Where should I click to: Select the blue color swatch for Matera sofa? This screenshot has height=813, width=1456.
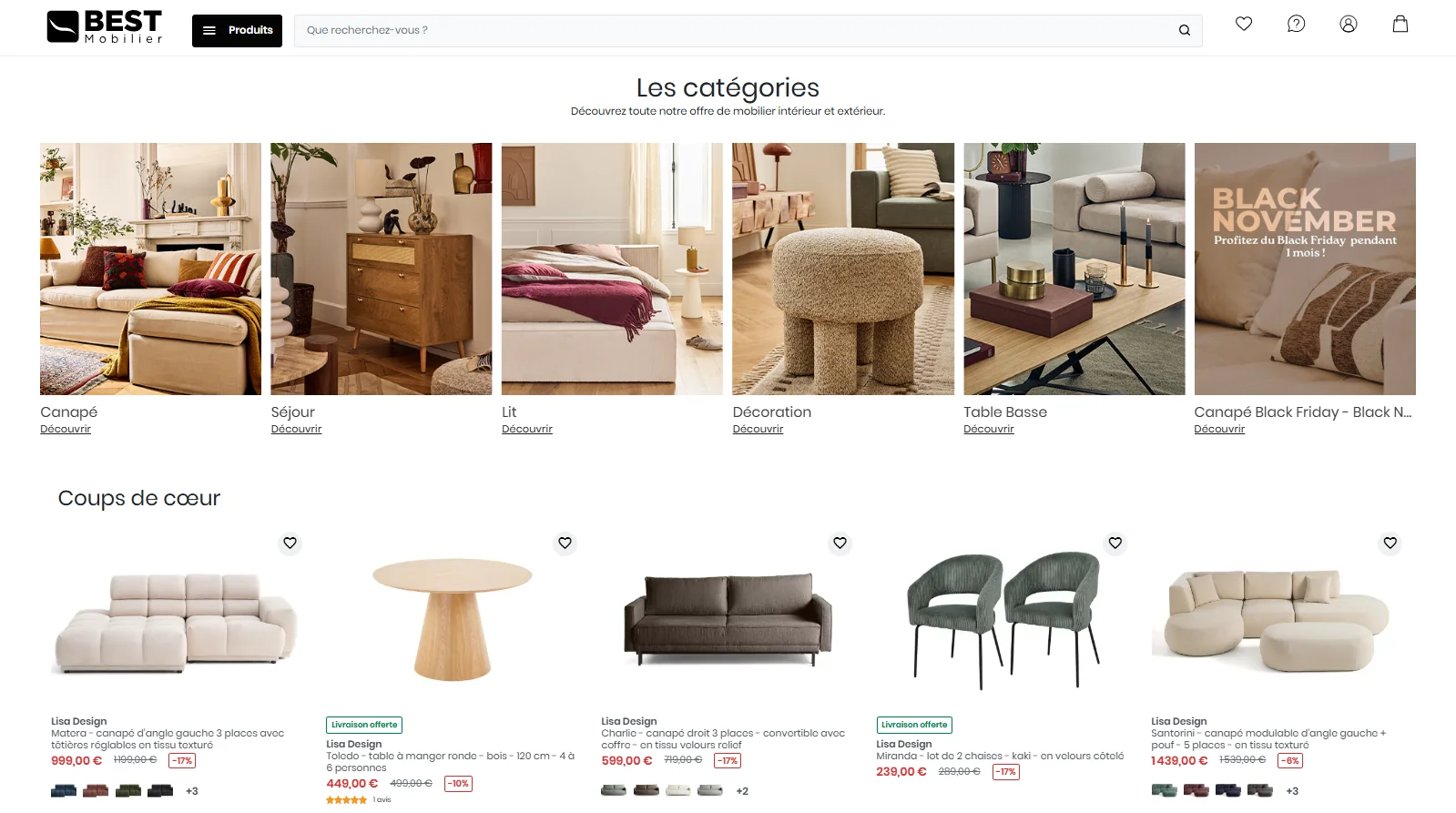pos(64,790)
